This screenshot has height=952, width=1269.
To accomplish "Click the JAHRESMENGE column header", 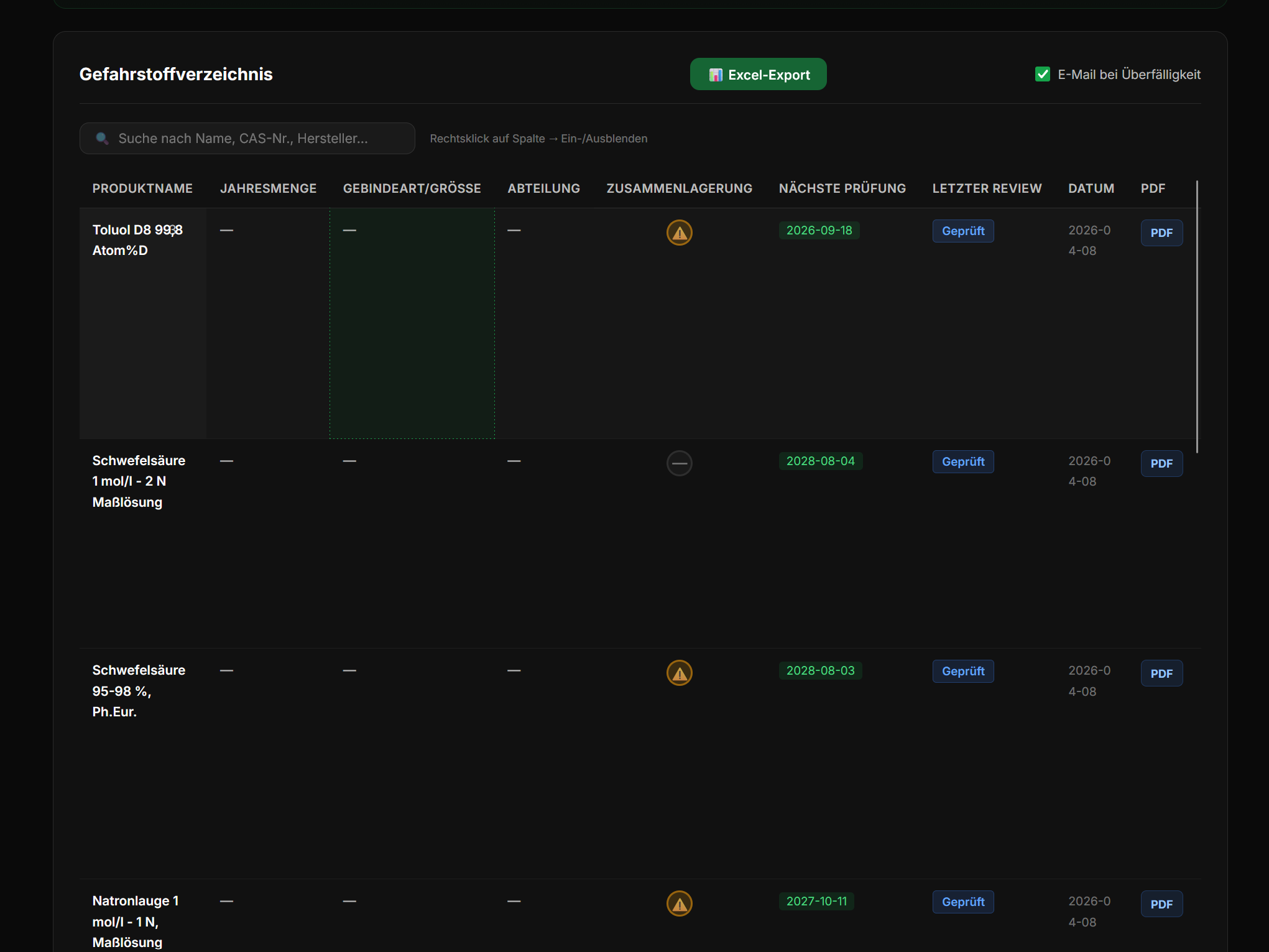I will (268, 188).
